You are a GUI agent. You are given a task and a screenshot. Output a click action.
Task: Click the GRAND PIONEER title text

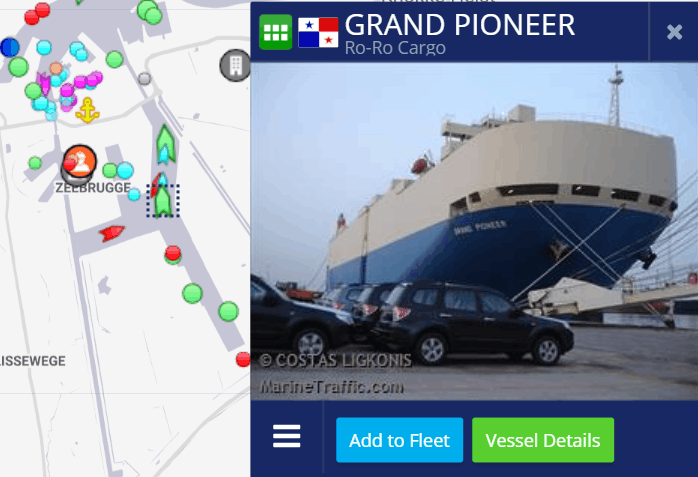click(460, 25)
